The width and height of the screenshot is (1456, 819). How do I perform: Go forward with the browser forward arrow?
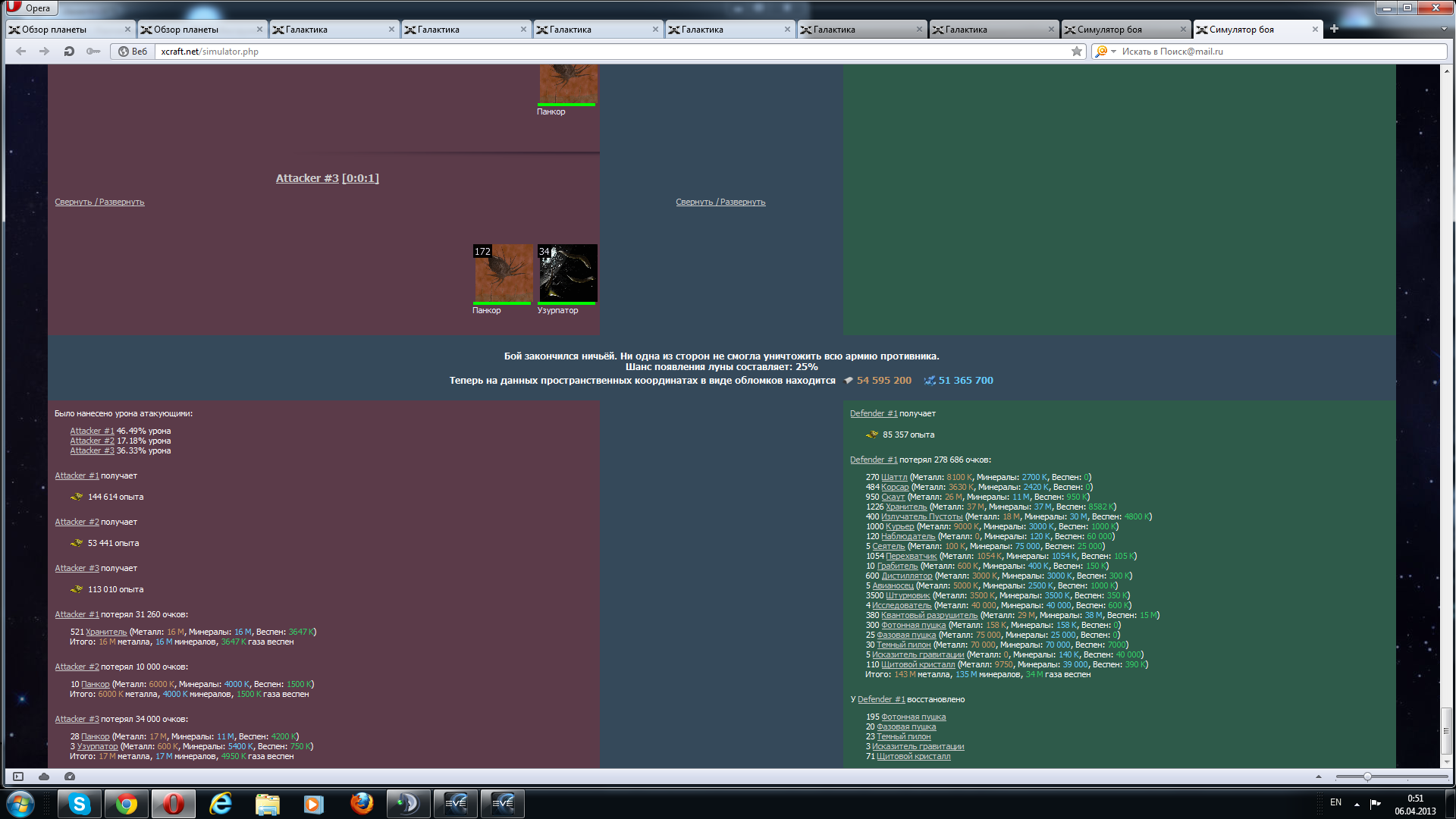tap(45, 52)
